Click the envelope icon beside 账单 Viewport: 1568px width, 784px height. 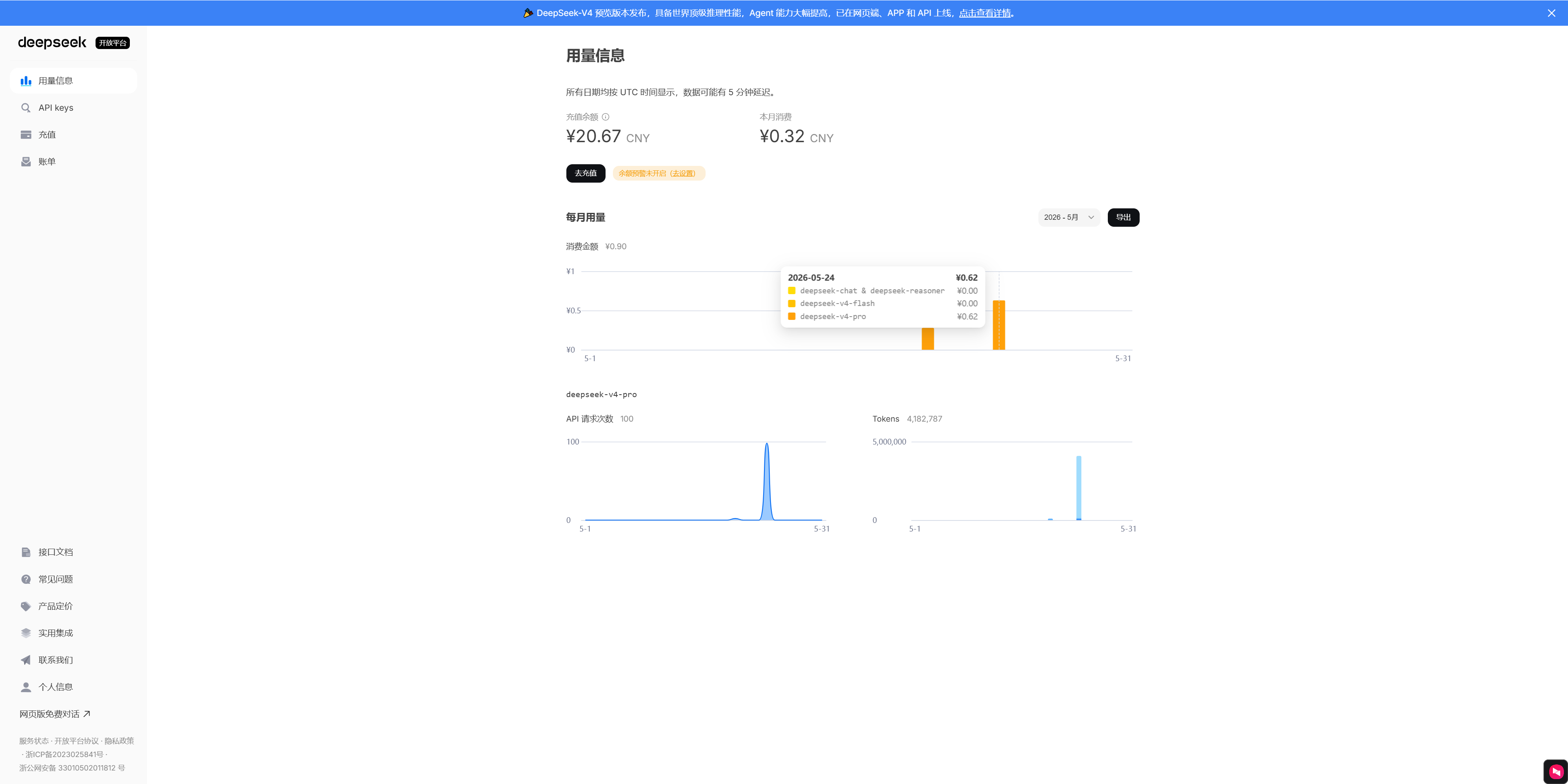click(x=26, y=161)
